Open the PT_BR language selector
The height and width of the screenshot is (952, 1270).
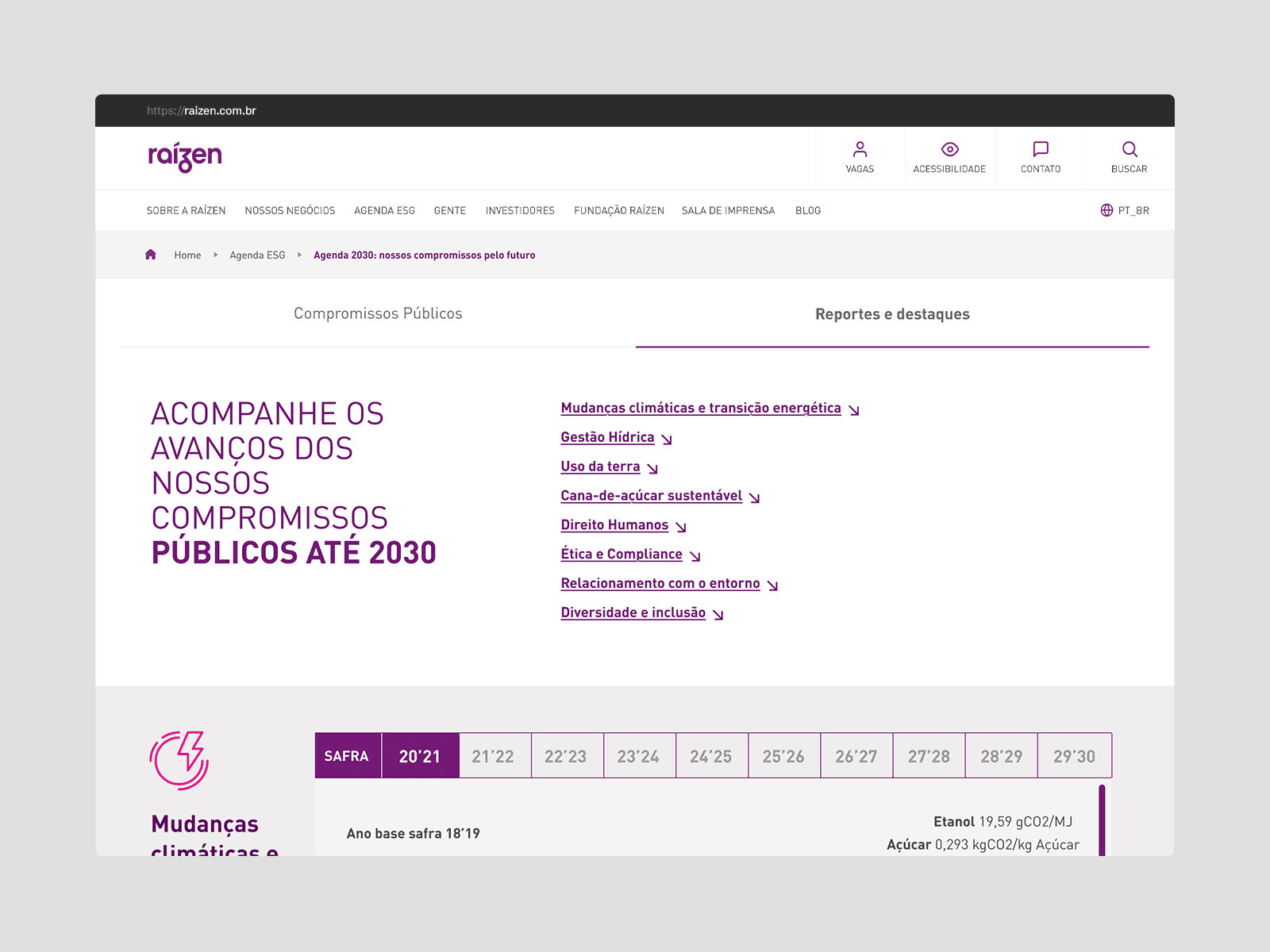(x=1133, y=210)
